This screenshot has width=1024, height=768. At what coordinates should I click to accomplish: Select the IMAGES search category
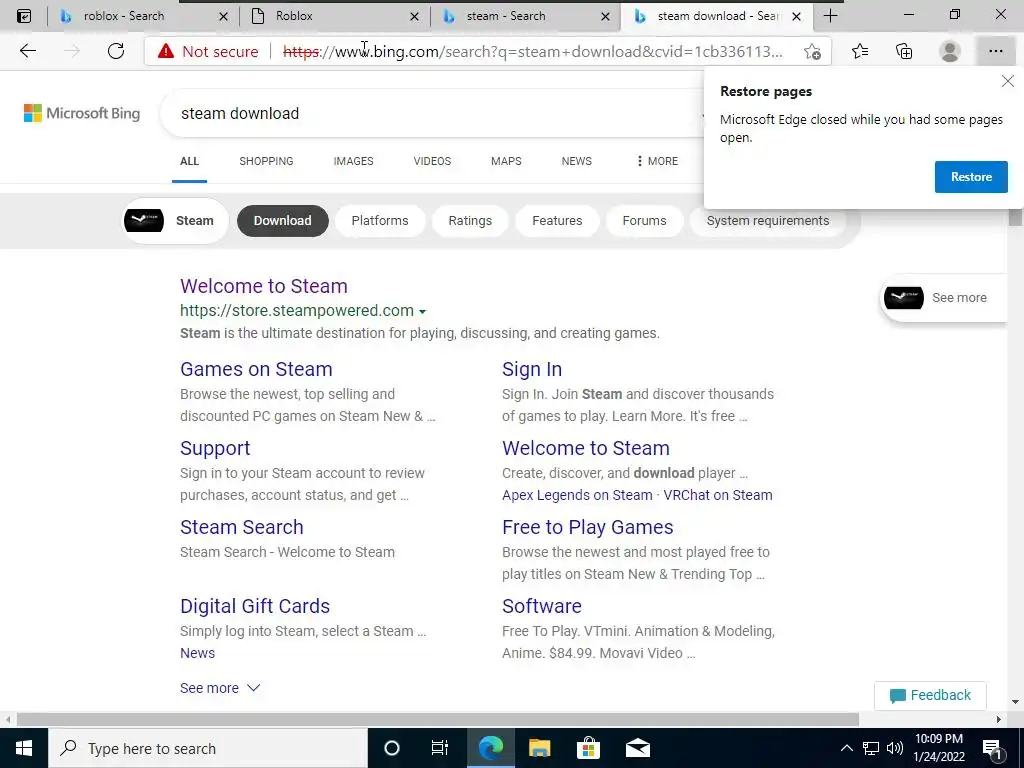(353, 161)
